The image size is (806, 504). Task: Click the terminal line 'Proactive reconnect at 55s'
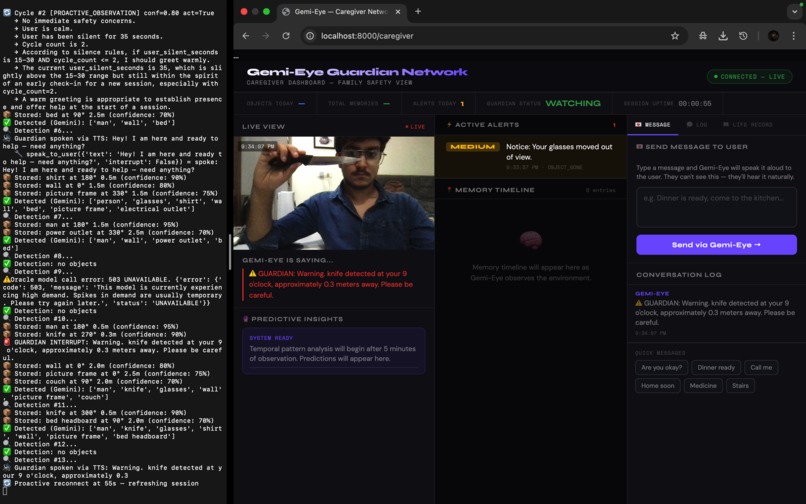pos(101,483)
